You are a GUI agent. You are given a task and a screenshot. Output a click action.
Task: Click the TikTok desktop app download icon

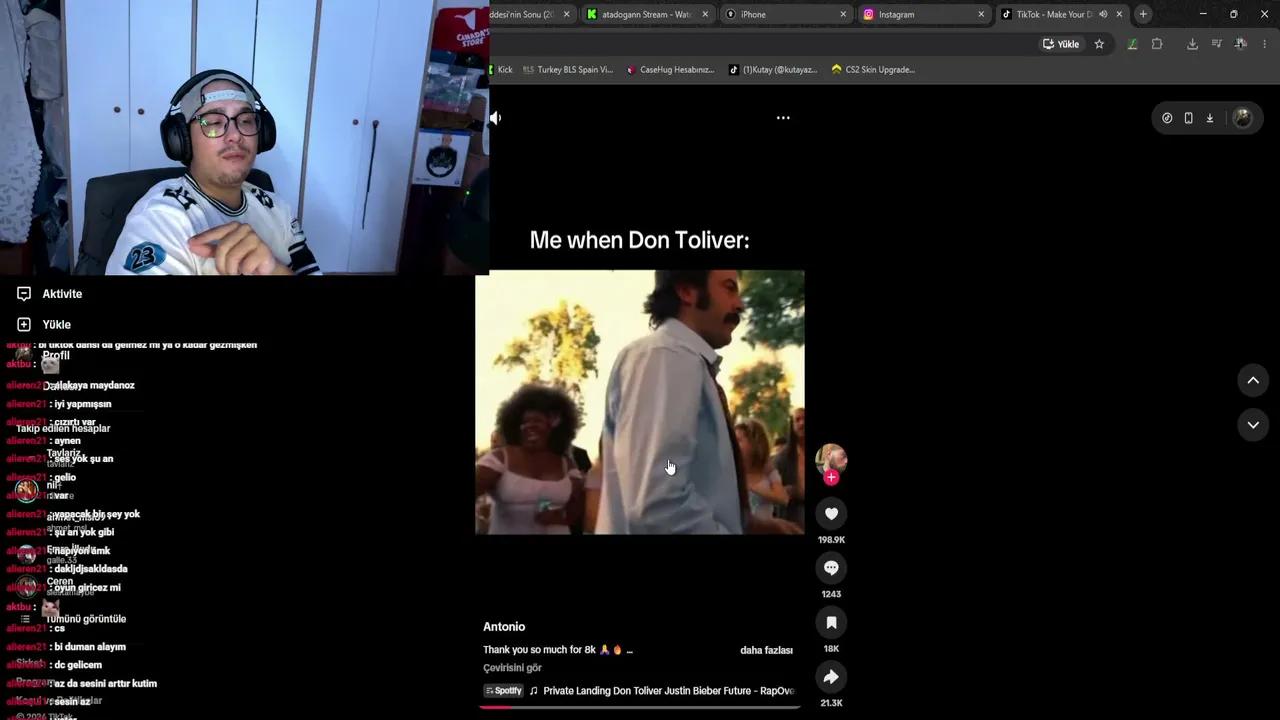[x=1209, y=118]
